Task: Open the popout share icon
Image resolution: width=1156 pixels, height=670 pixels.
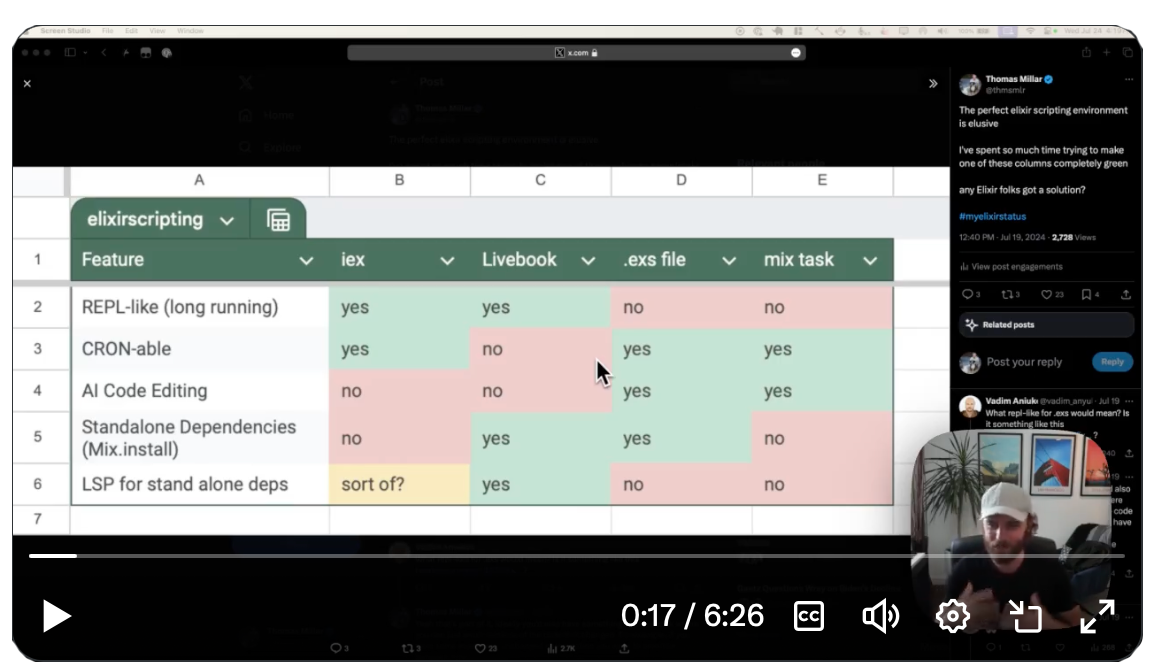Action: pos(1026,616)
